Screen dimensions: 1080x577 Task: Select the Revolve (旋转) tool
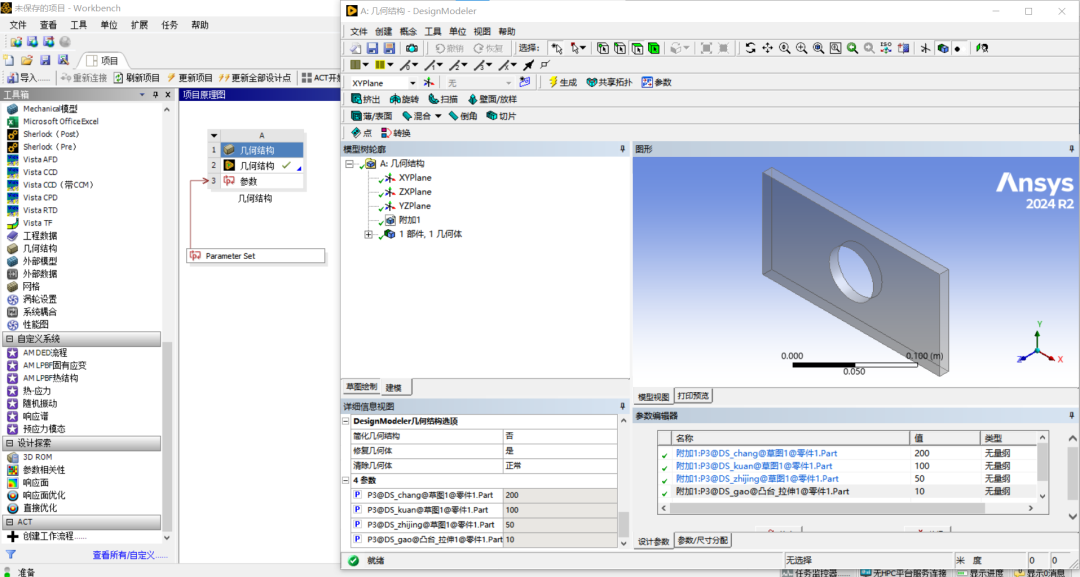[x=404, y=99]
